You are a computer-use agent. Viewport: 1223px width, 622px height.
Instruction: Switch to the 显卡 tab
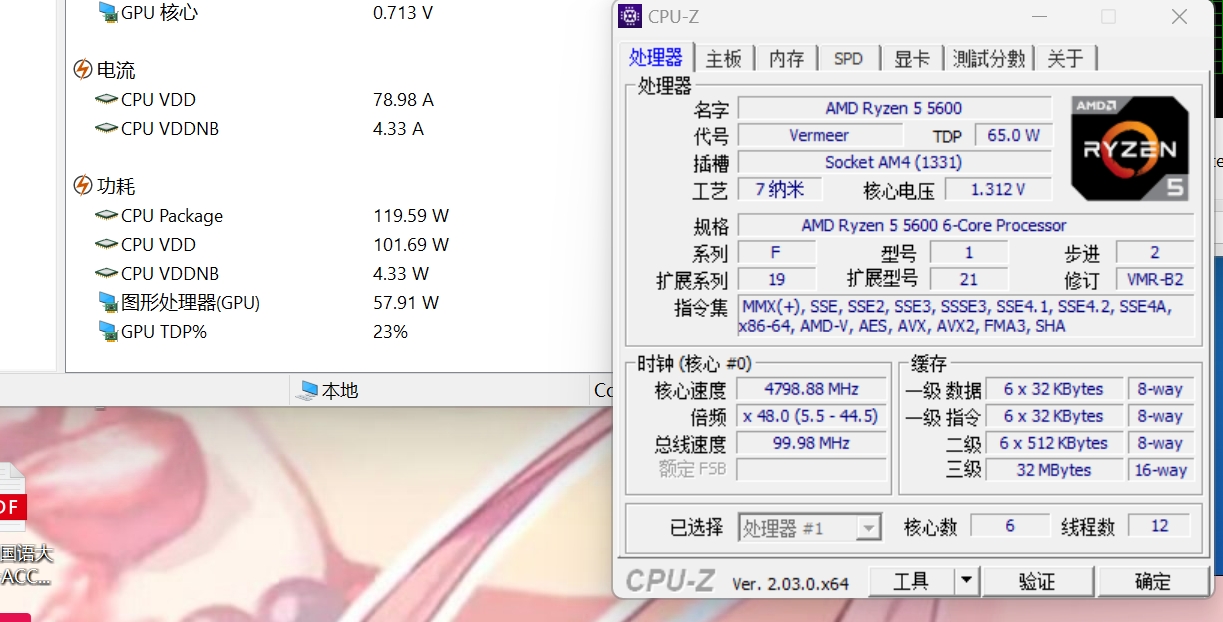coord(912,59)
